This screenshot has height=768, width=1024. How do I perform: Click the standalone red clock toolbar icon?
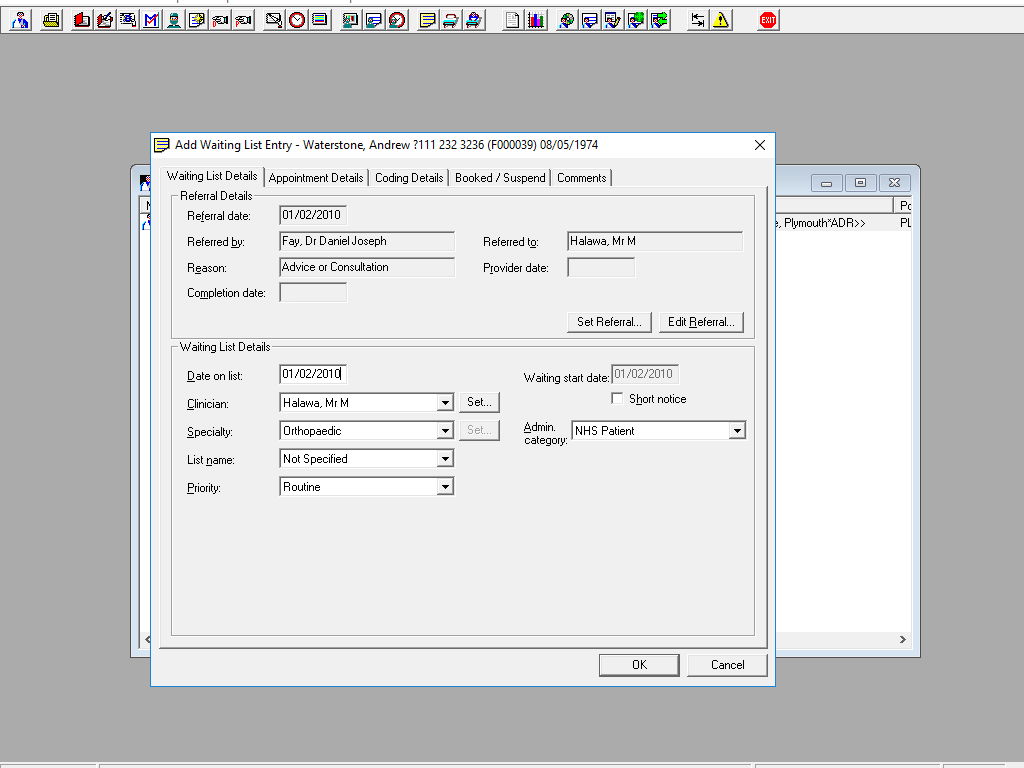tap(297, 20)
